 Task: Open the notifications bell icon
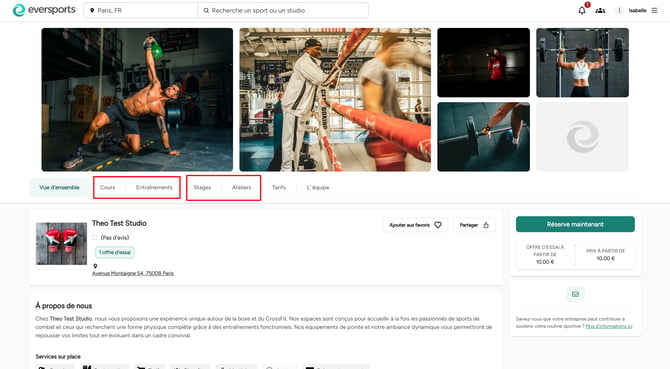(582, 11)
